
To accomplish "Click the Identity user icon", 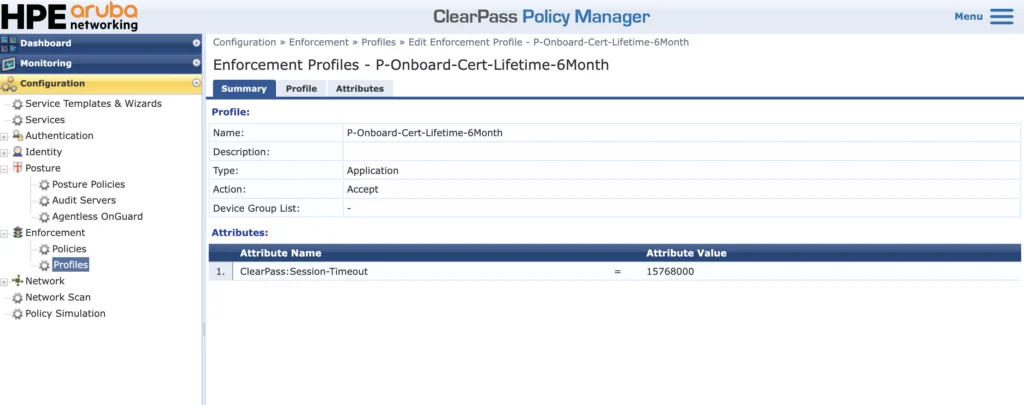I will [18, 152].
